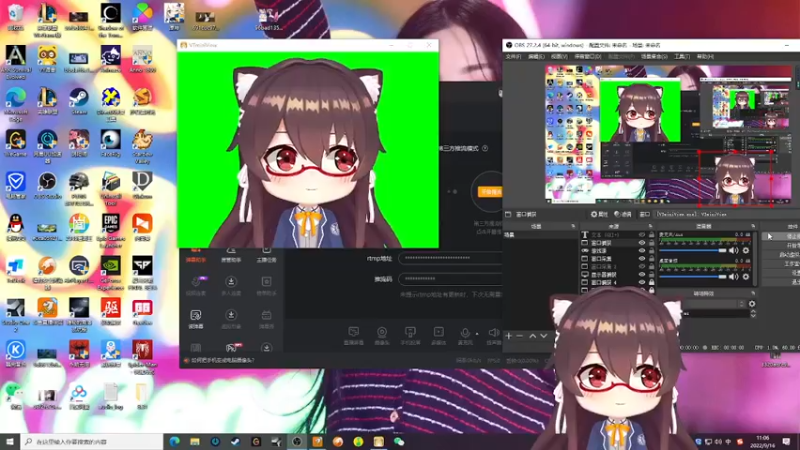Image resolution: width=800 pixels, height=450 pixels.
Task: Add a scene with the plus button
Action: (509, 336)
